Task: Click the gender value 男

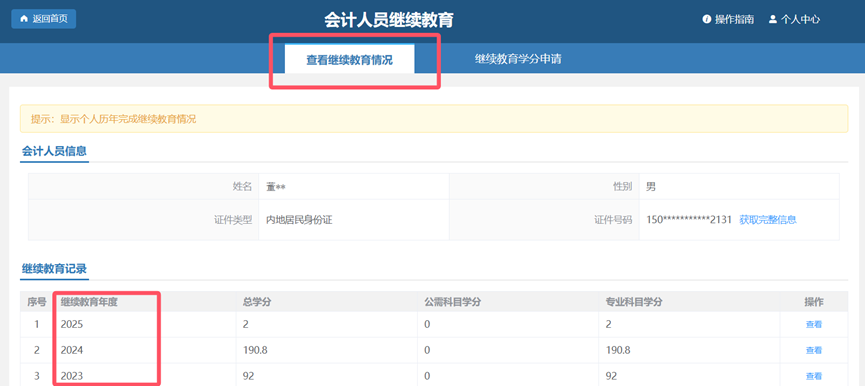Action: point(651,187)
